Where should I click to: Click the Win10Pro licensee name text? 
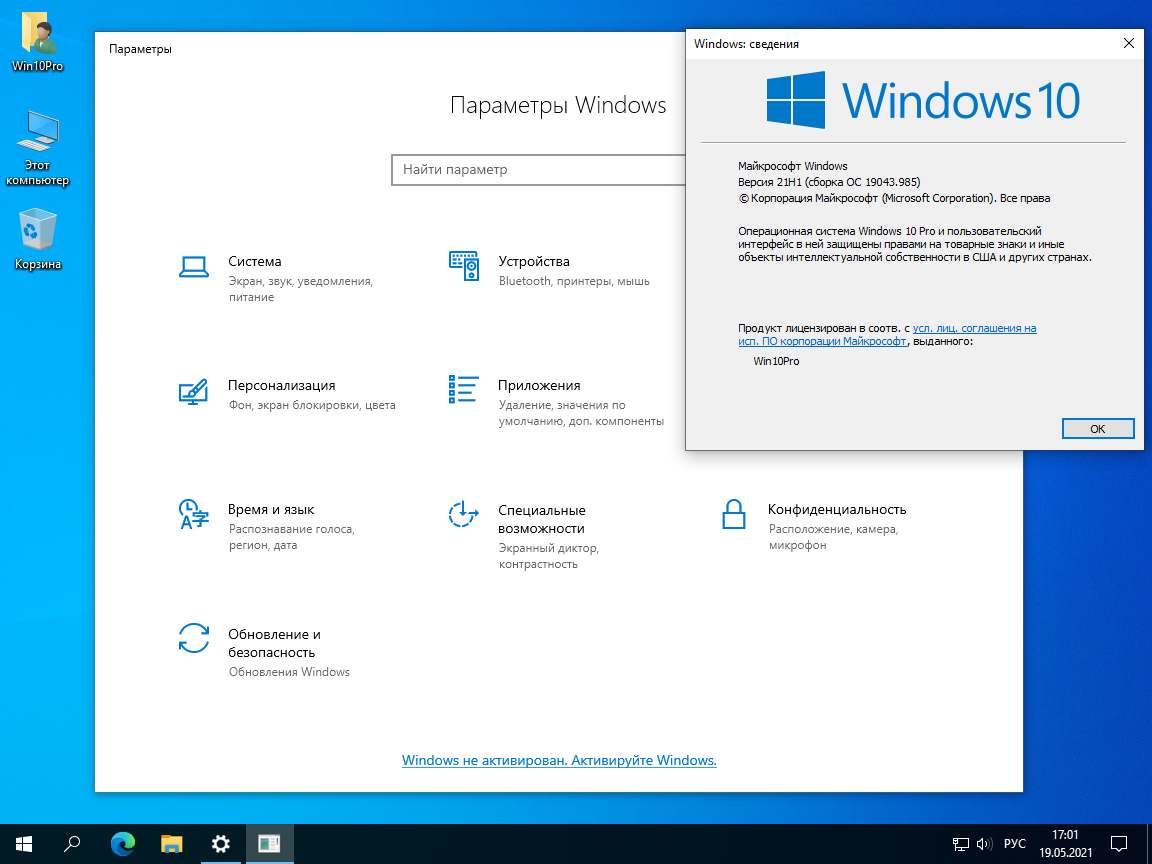pyautogui.click(x=777, y=361)
